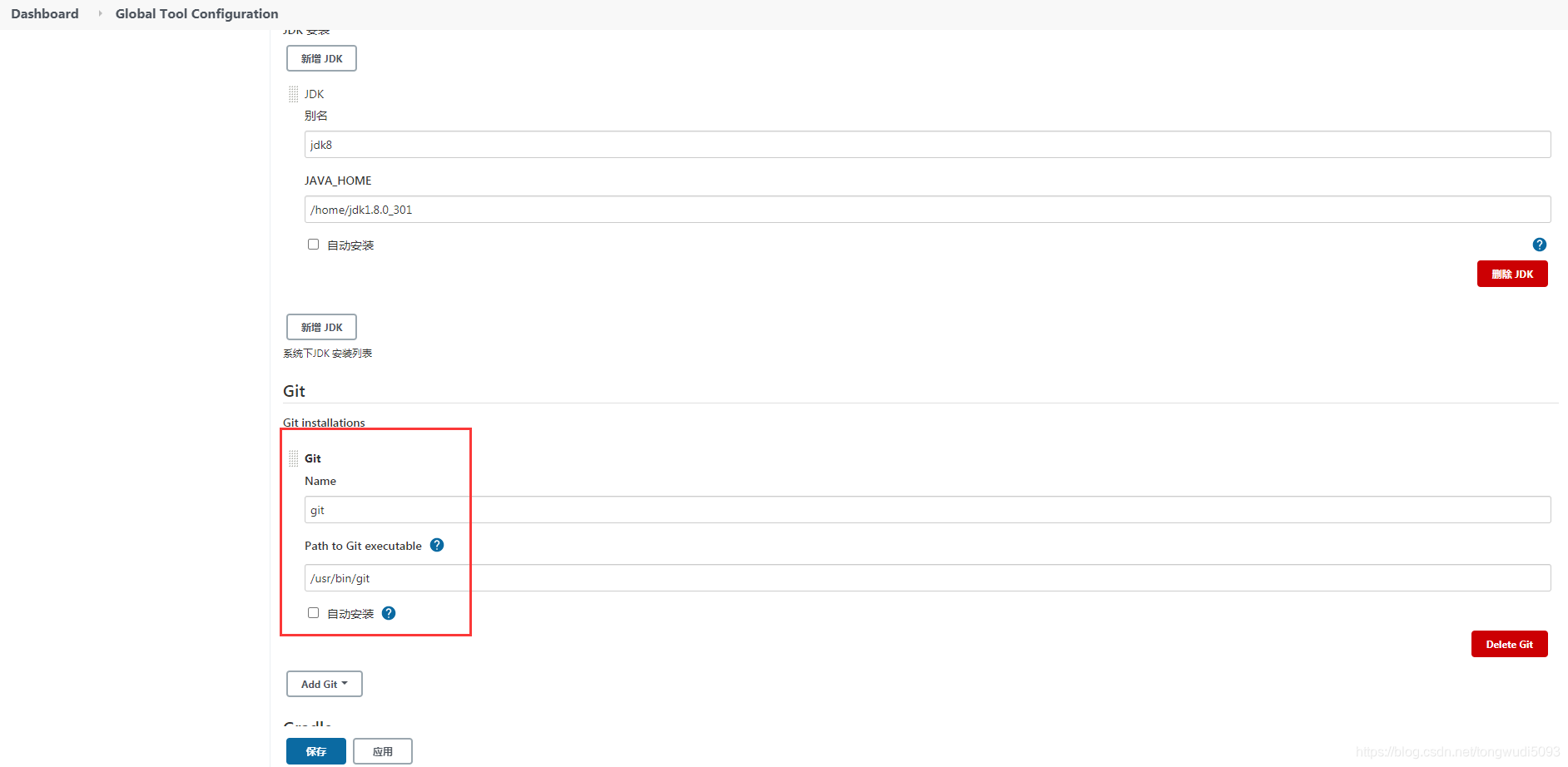Grab the JDK section drag handle
This screenshot has width=1568, height=767.
293,94
